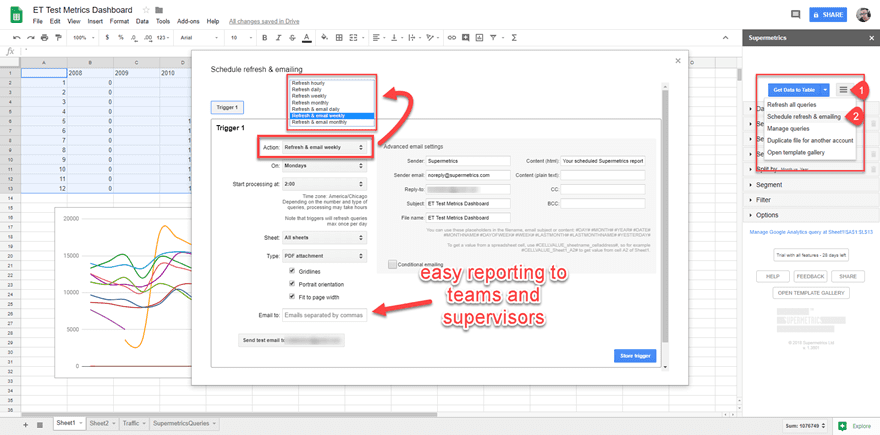880x435 pixels.
Task: Format as currency with dollar icon
Action: [108, 38]
